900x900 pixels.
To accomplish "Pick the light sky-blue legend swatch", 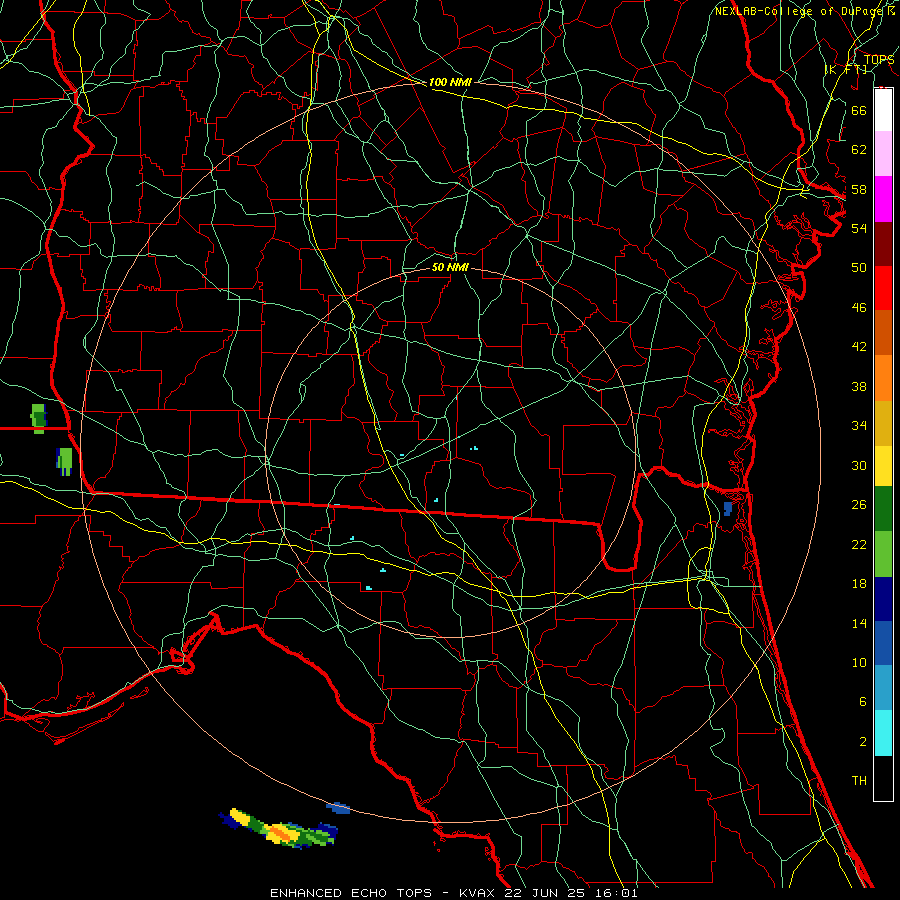I will tap(883, 688).
